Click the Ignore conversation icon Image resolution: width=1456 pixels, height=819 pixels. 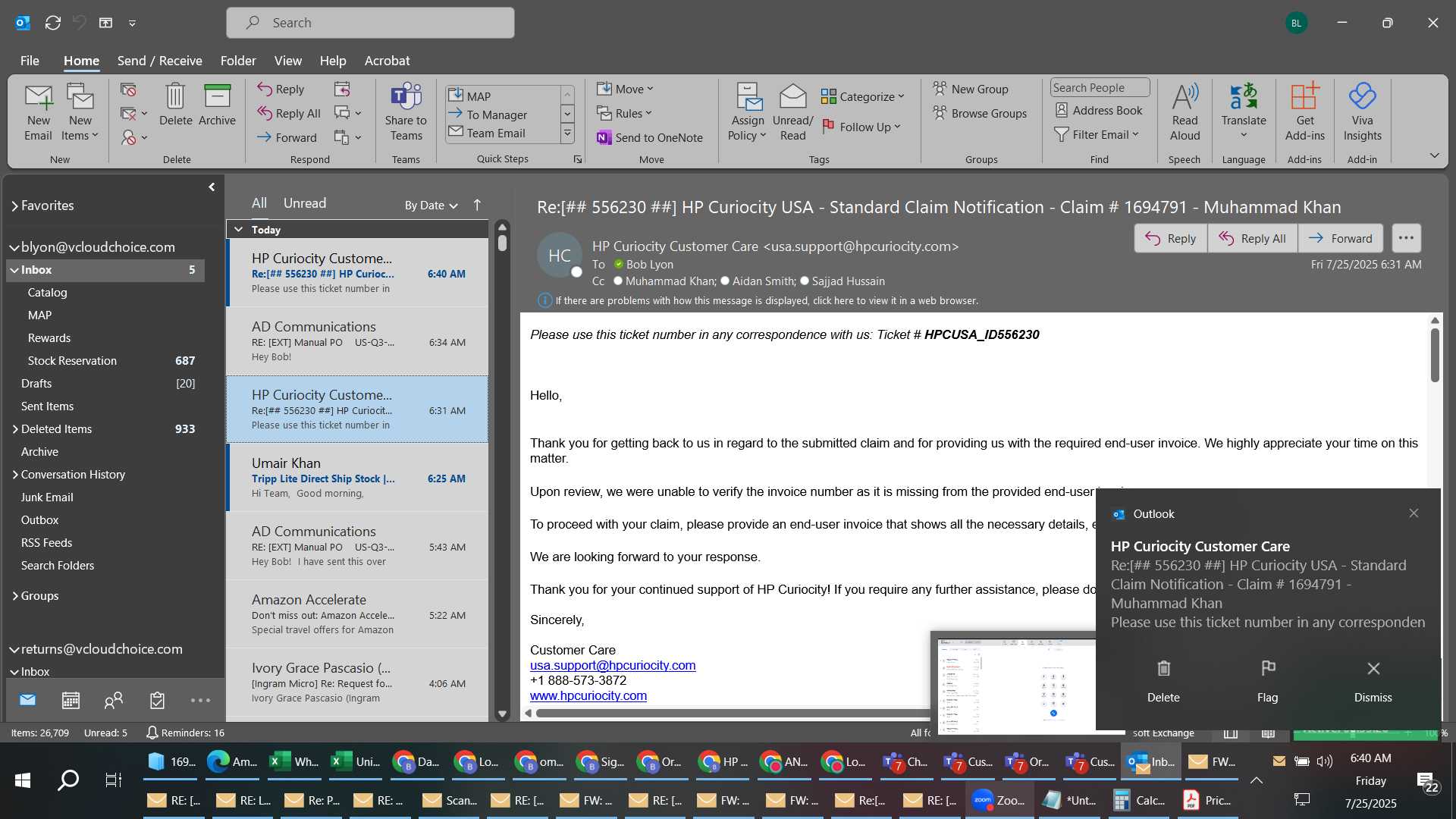click(128, 89)
